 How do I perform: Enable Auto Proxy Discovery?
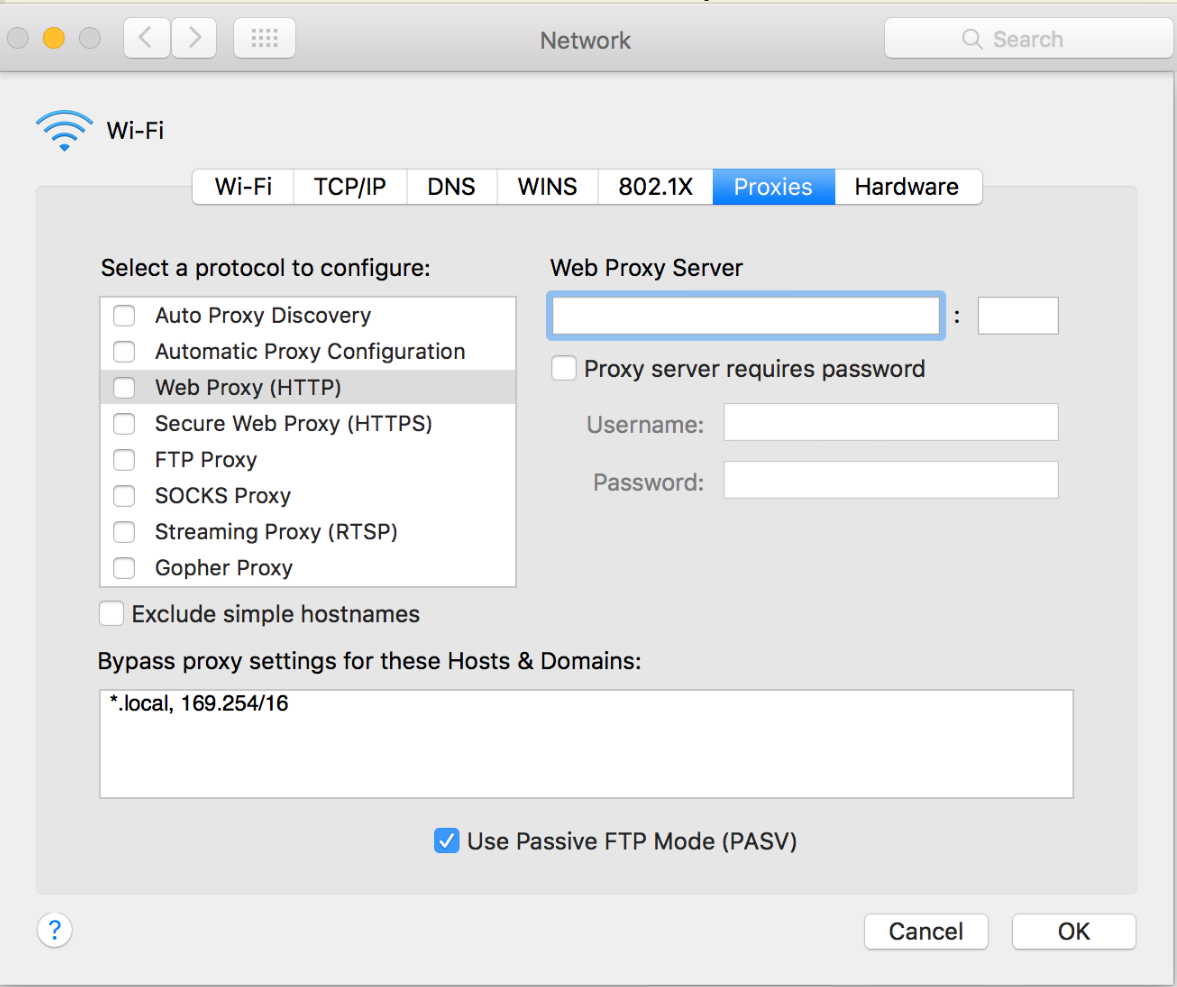[x=124, y=315]
